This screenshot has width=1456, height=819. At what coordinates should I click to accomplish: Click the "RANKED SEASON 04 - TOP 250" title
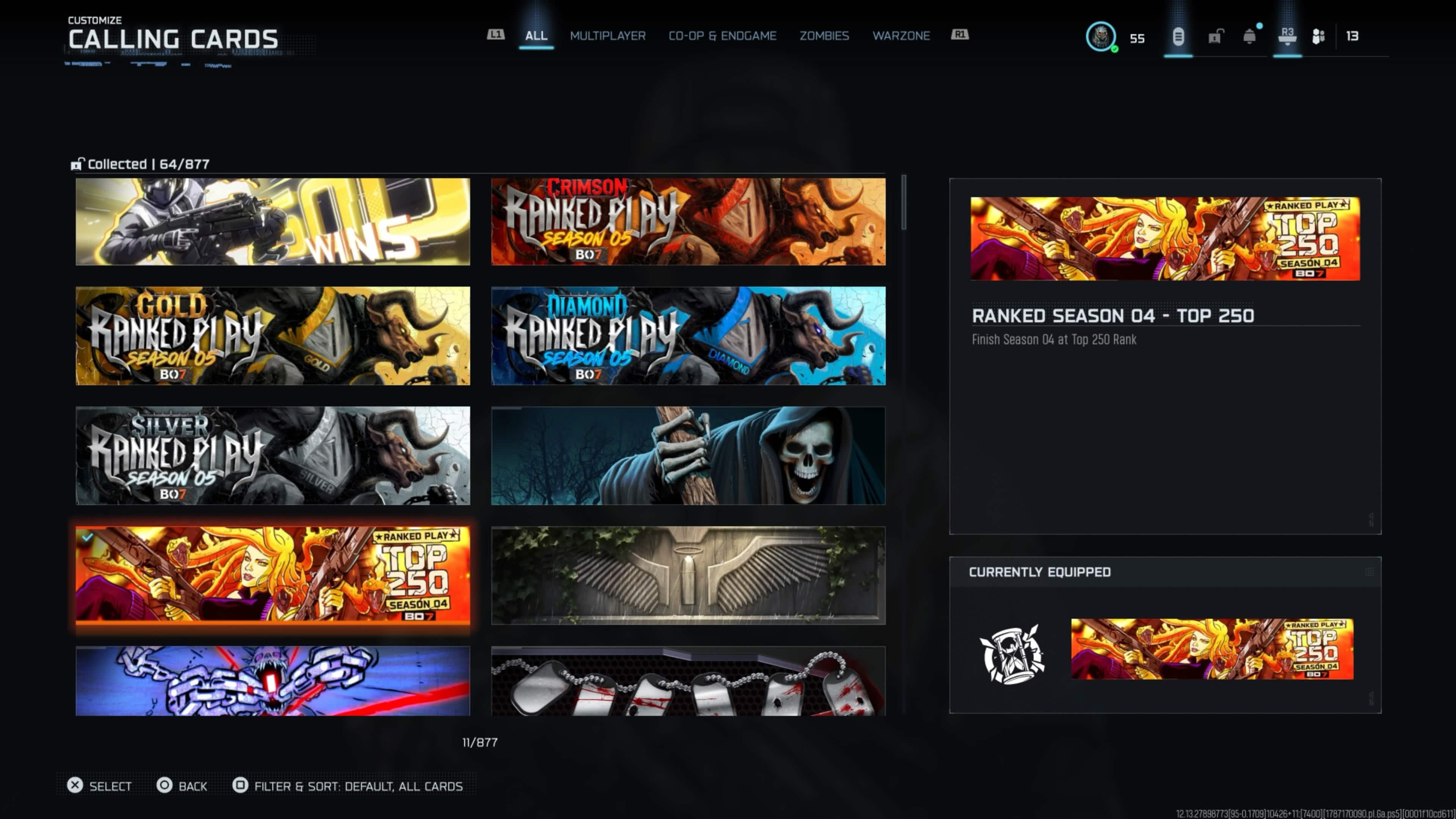coord(1113,315)
